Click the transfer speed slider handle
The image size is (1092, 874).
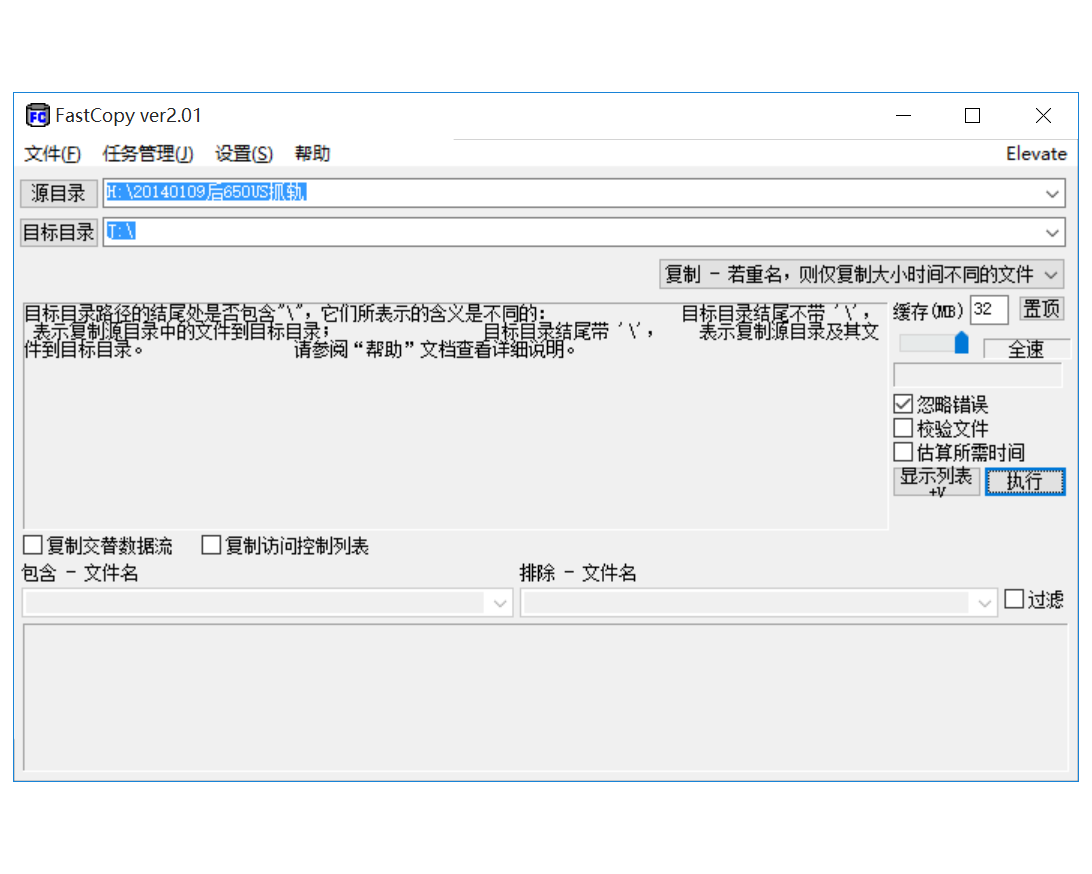pos(962,342)
